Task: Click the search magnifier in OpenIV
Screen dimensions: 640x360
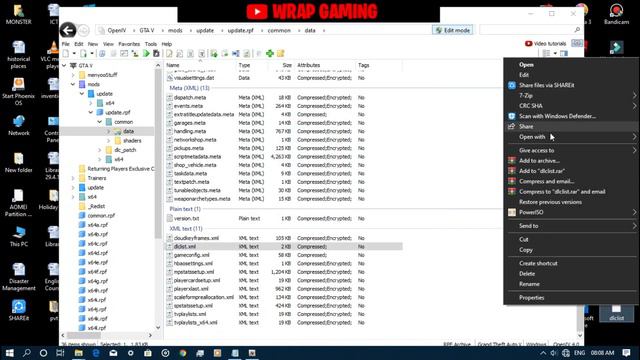Action: coord(577,30)
